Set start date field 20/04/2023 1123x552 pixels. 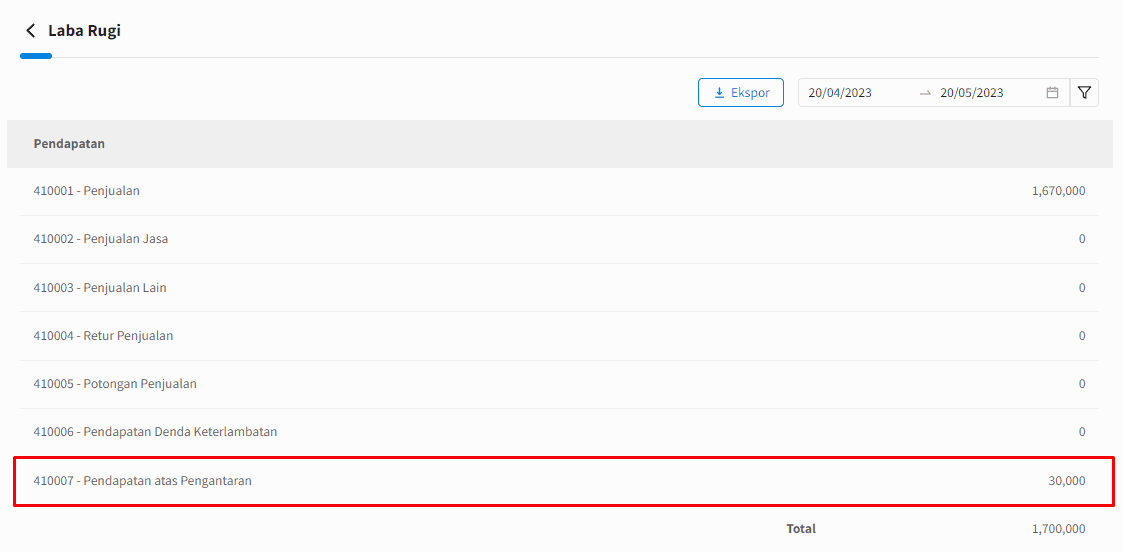click(x=840, y=92)
